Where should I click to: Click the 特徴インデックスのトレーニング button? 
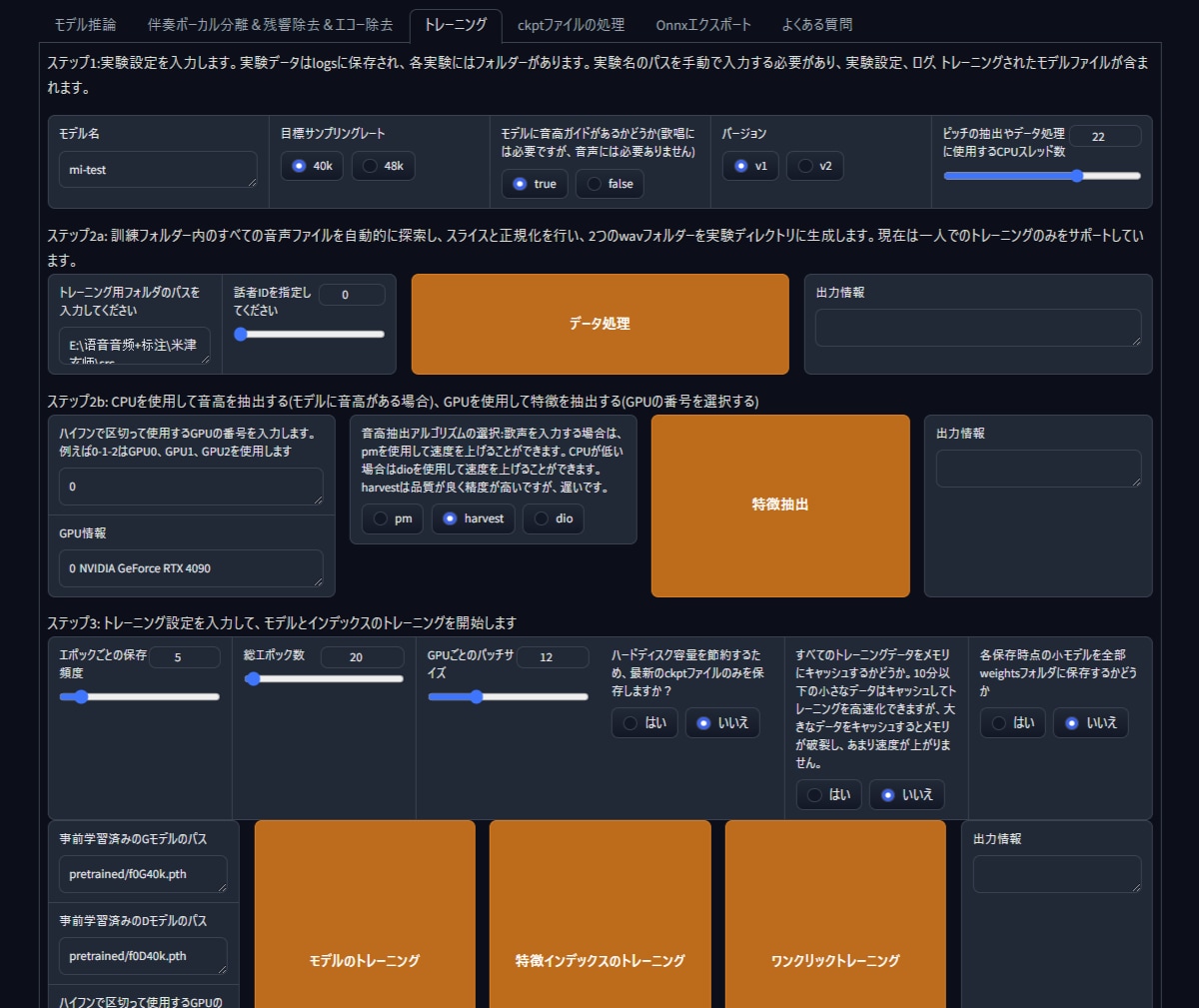point(599,914)
